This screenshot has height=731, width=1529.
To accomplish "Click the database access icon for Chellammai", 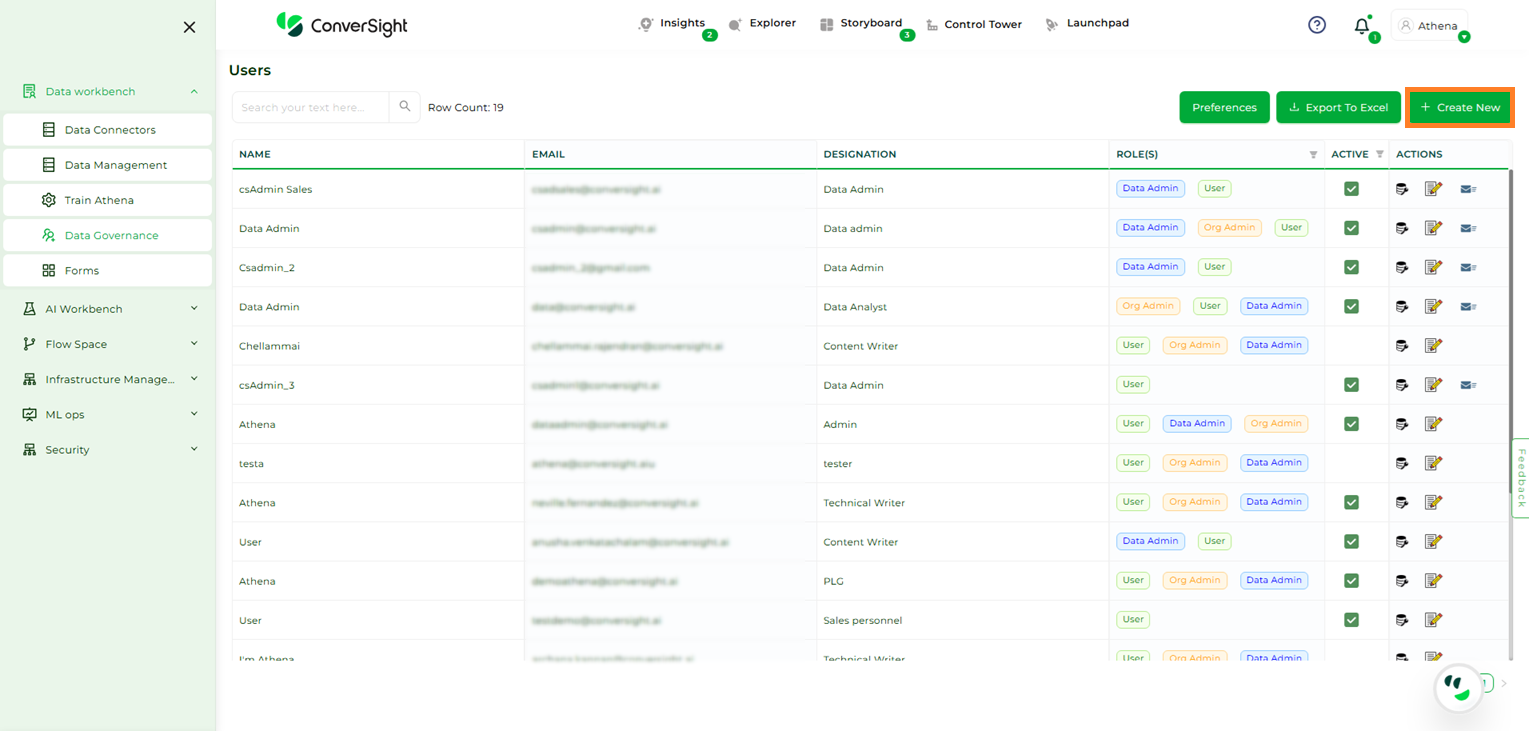I will [x=1402, y=346].
